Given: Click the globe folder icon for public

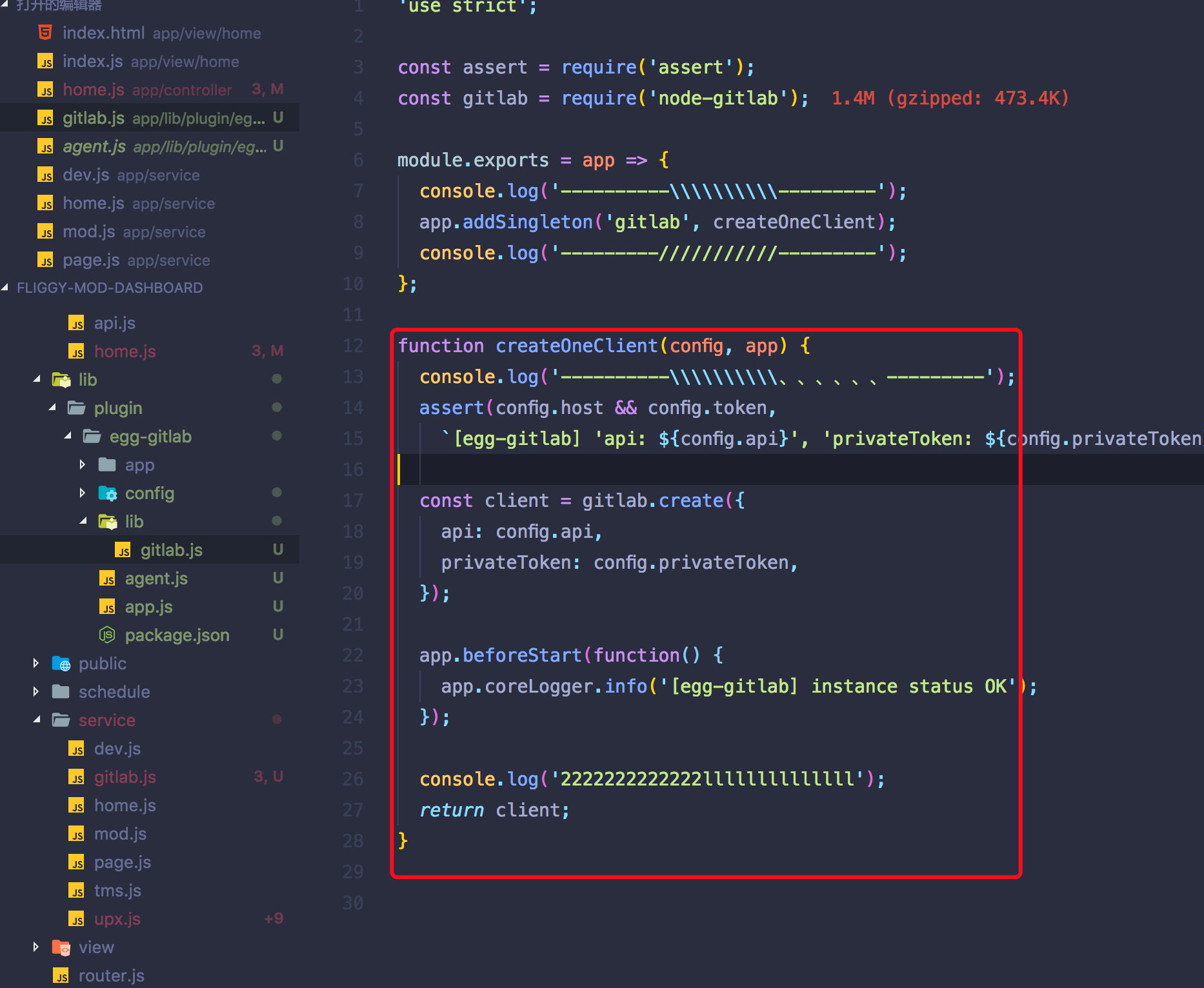Looking at the screenshot, I should pos(61,664).
